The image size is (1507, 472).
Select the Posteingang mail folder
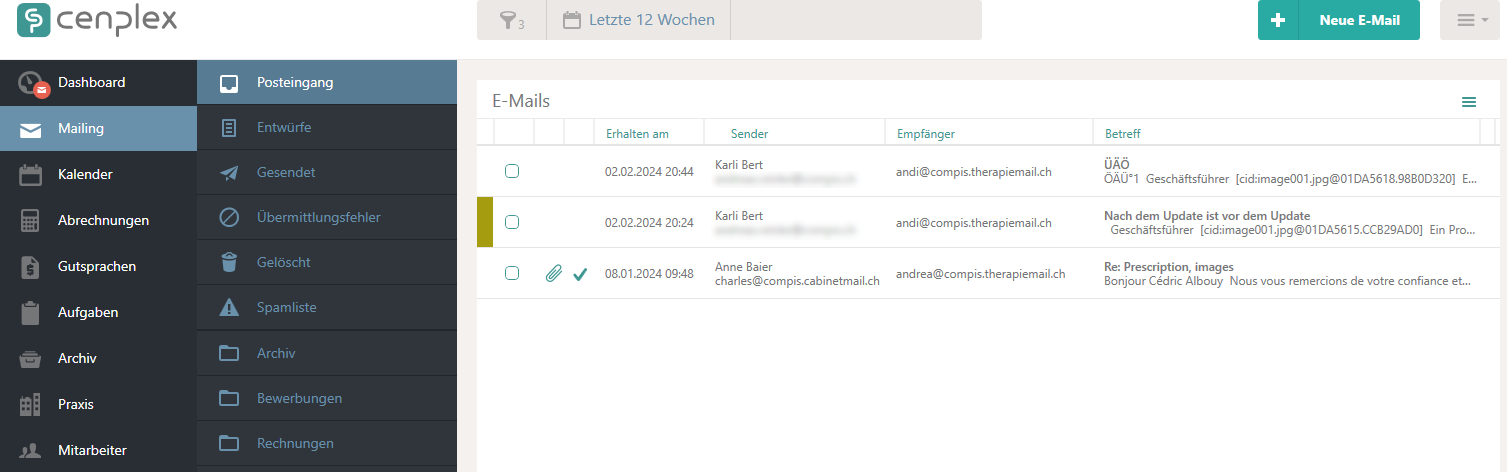click(327, 82)
